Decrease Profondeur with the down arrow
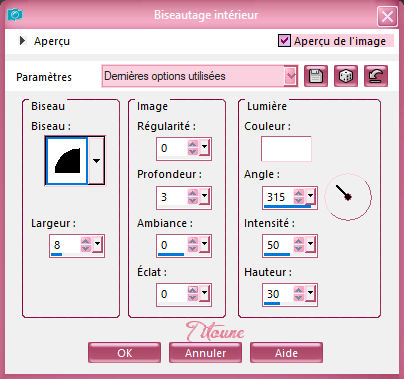The height and width of the screenshot is (379, 404). coord(193,201)
